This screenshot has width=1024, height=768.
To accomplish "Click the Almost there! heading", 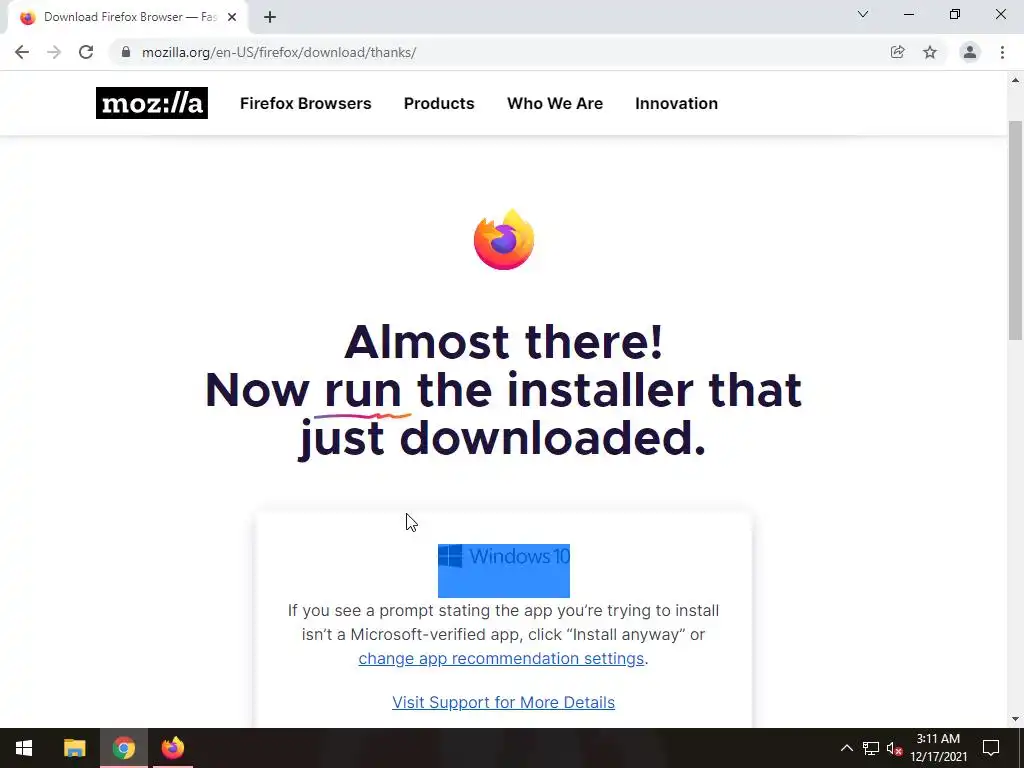I will 504,342.
